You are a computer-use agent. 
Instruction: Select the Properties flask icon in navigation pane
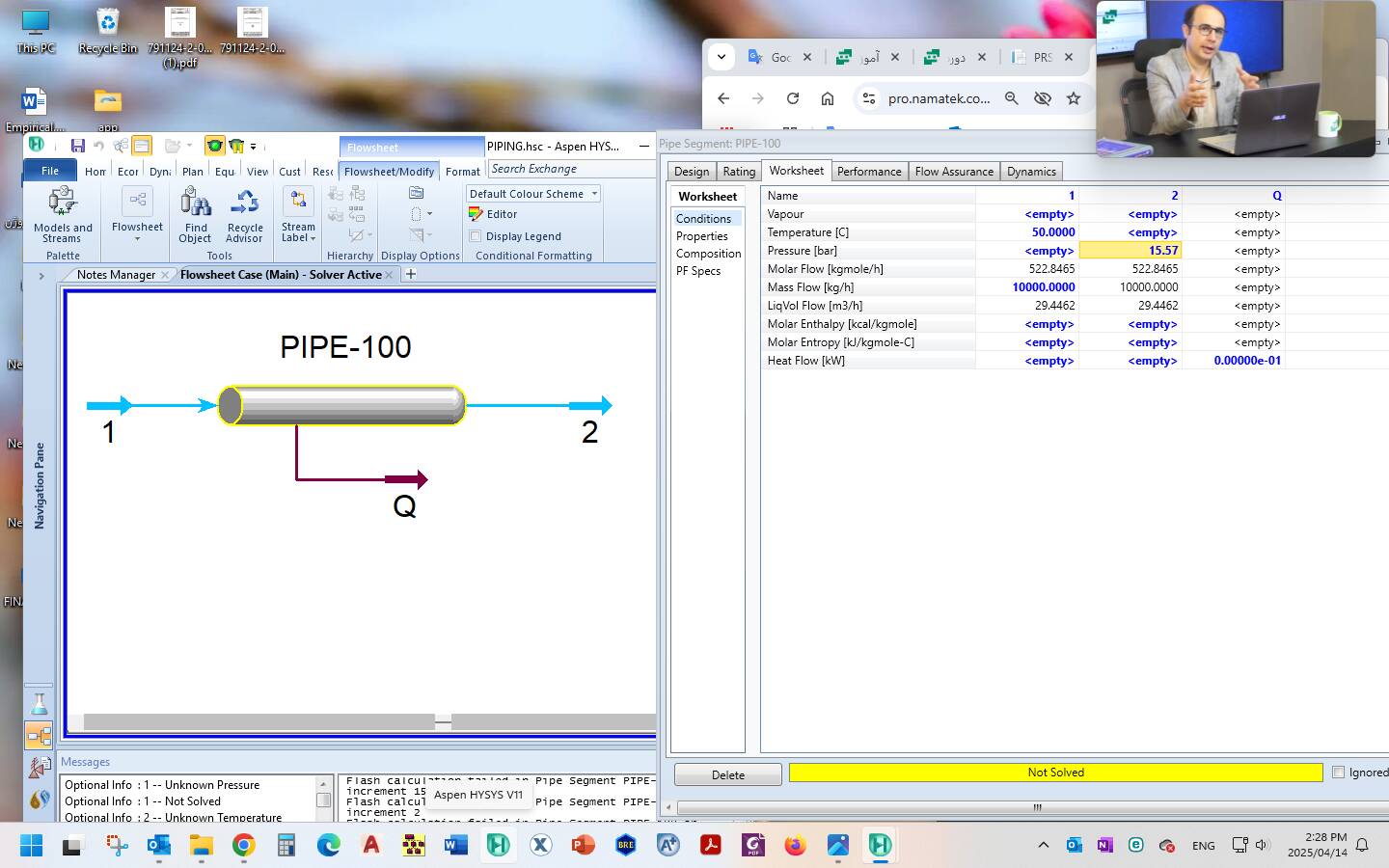39,704
